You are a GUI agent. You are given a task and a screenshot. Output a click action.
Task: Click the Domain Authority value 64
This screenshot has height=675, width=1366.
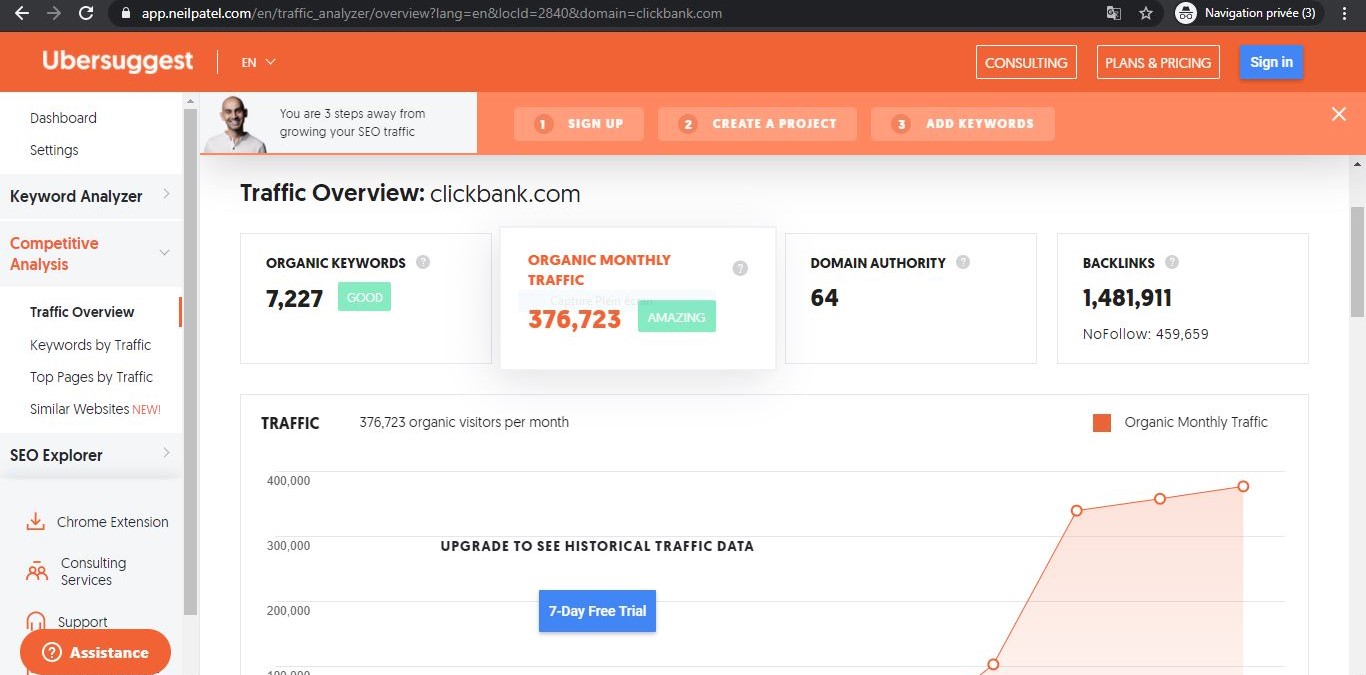825,298
